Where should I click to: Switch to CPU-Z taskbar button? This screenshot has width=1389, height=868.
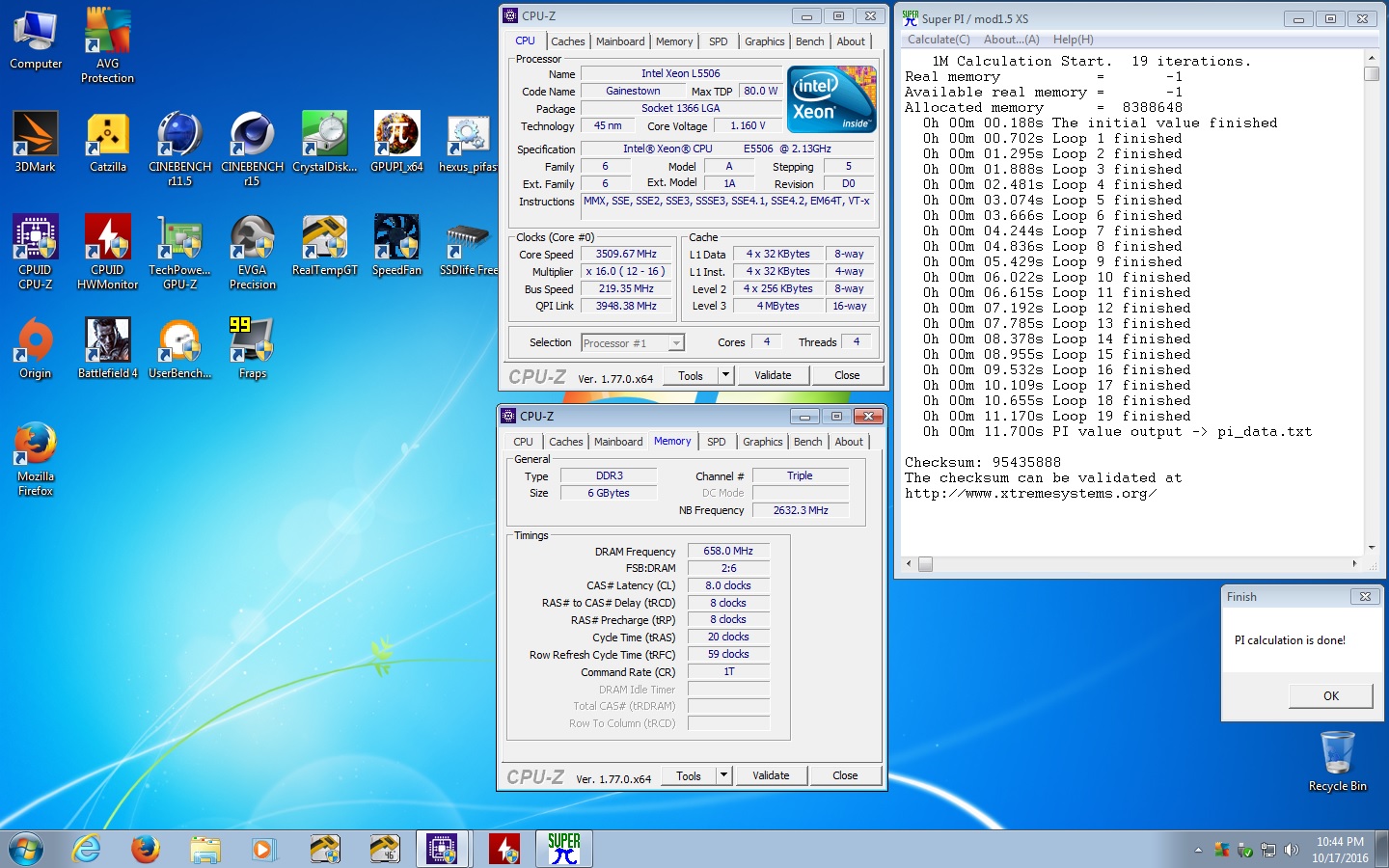(442, 850)
